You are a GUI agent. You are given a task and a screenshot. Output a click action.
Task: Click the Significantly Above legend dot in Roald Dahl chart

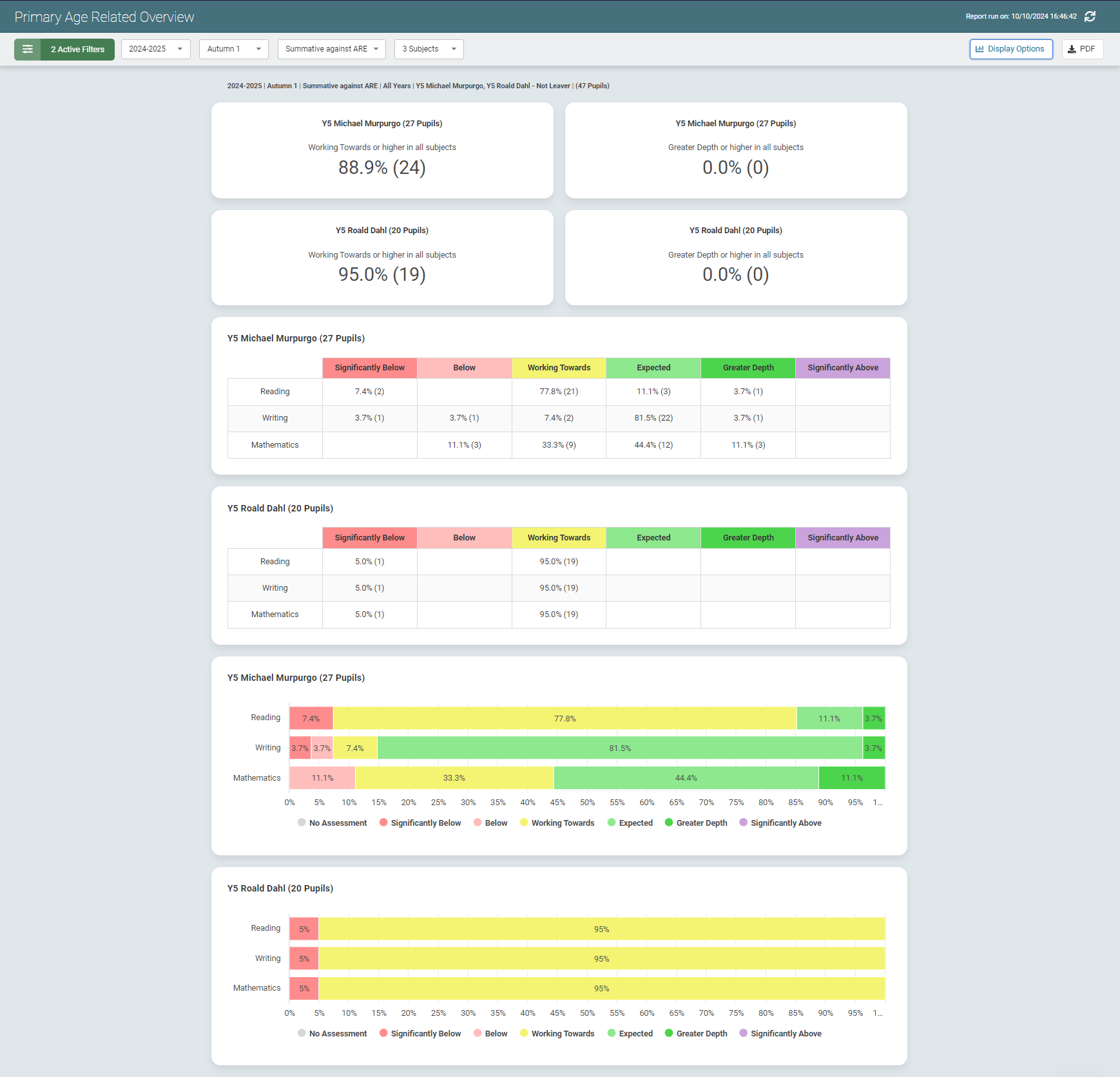(744, 1033)
